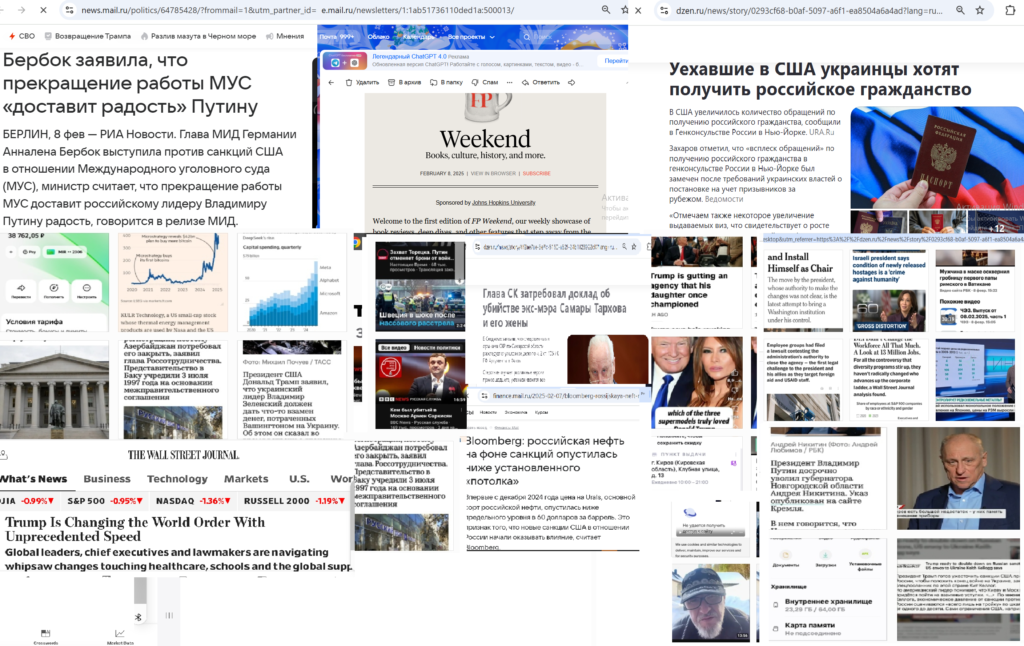Archive the email with В архив
Viewport: 1024px width, 646px height.
[x=405, y=82]
